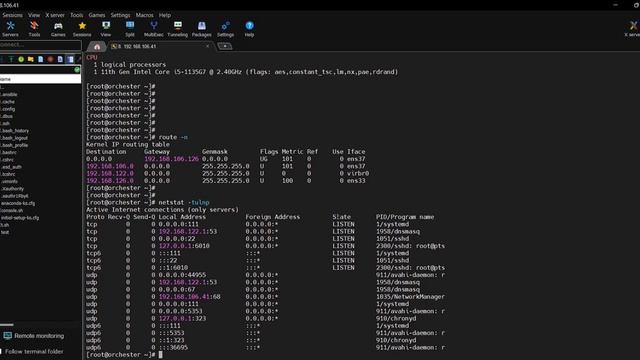This screenshot has width=640, height=360.
Task: Open the Tools menu
Action: coord(76,15)
